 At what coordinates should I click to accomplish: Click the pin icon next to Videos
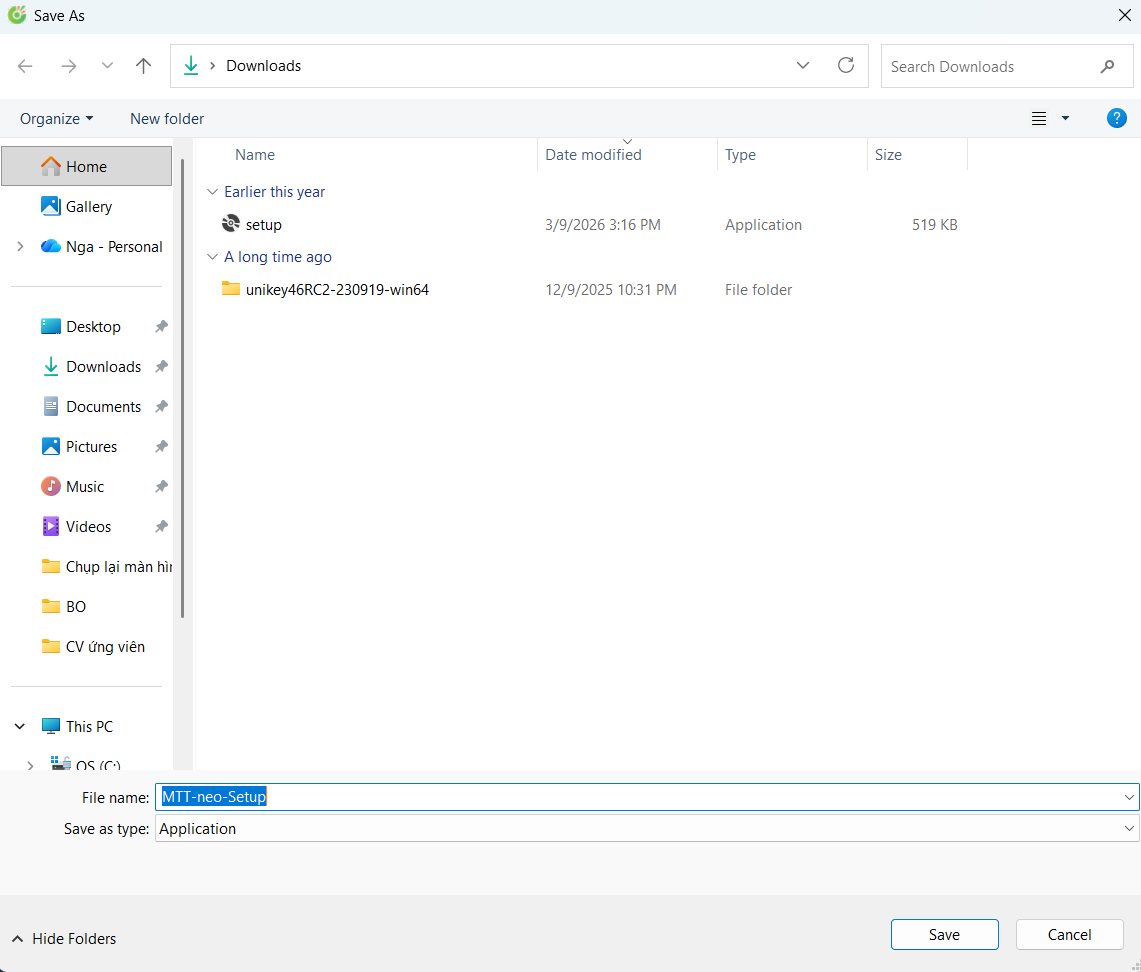point(162,527)
